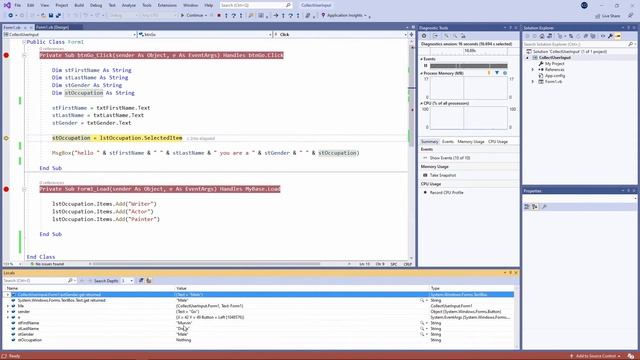This screenshot has width=640, height=360.
Task: Click Diagnostic Tools select tools icon
Action: coord(436,36)
